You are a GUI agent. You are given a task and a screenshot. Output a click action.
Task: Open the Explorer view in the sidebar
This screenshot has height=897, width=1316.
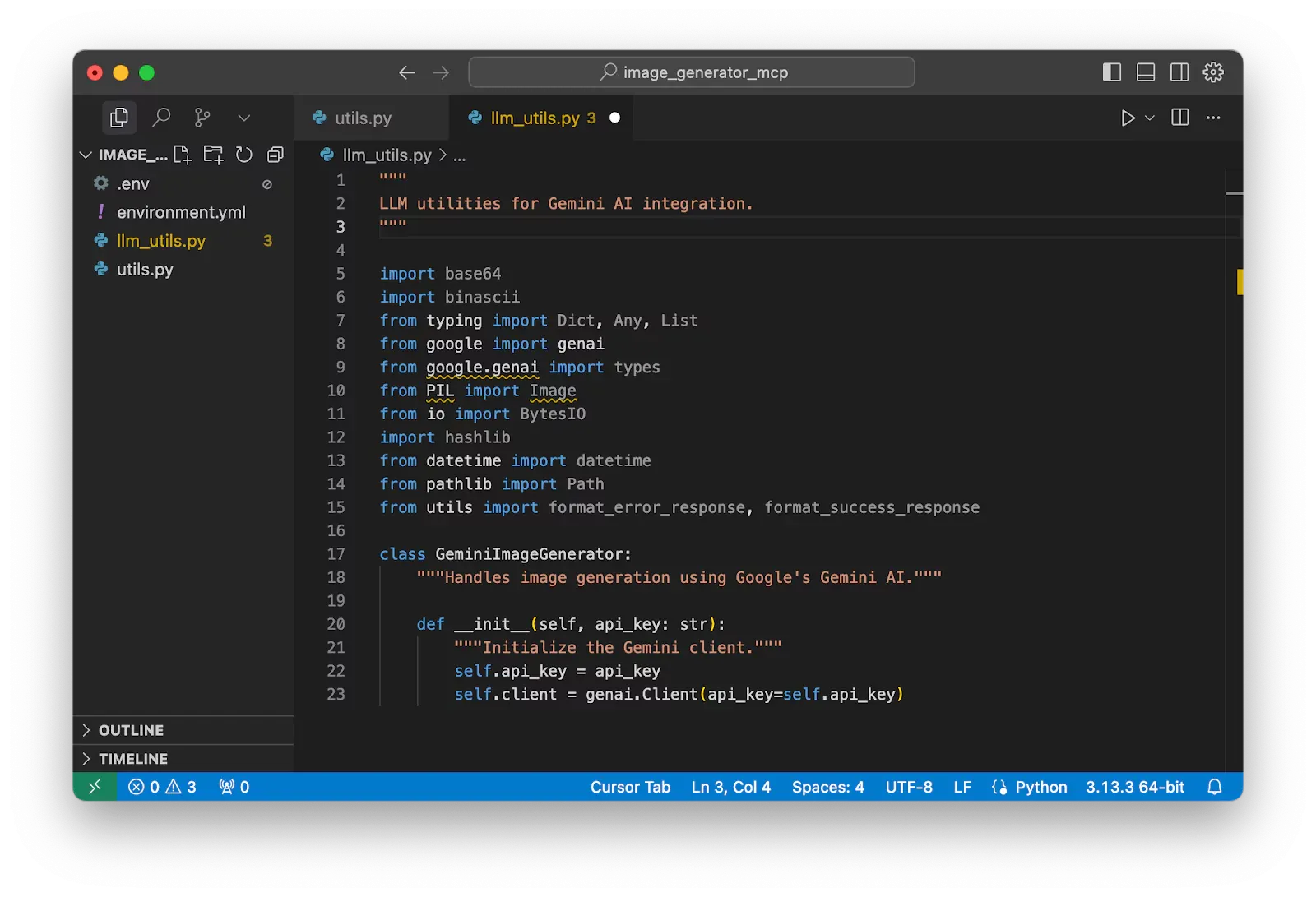pos(119,118)
